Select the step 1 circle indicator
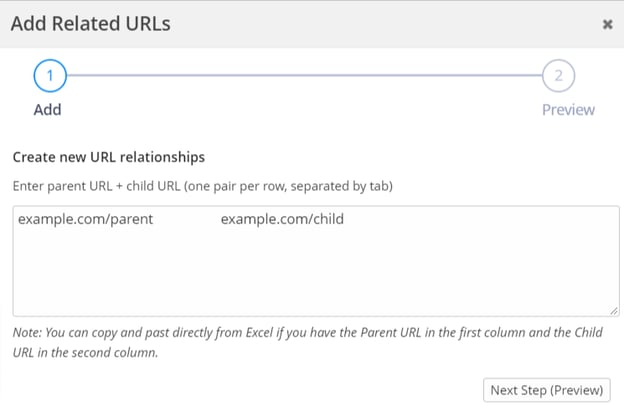Screen dimensions: 624x416 50,76
